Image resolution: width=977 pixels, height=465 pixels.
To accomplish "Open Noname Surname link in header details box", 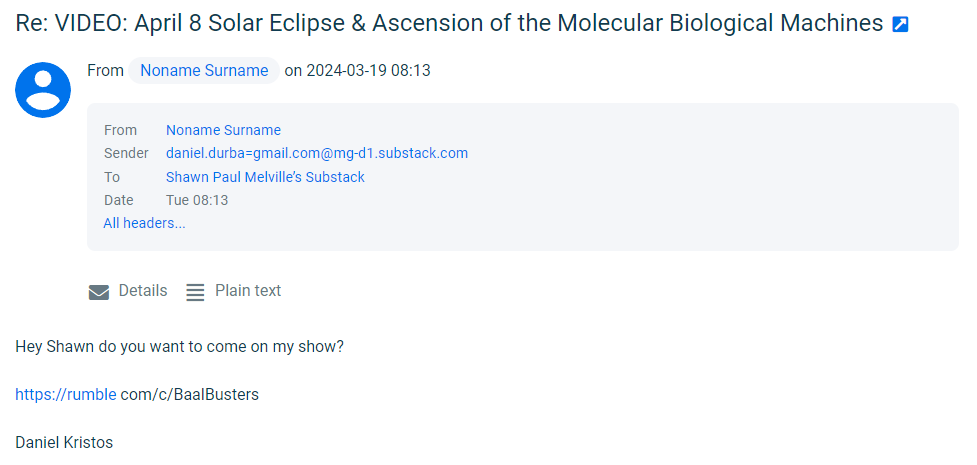I will pyautogui.click(x=223, y=130).
